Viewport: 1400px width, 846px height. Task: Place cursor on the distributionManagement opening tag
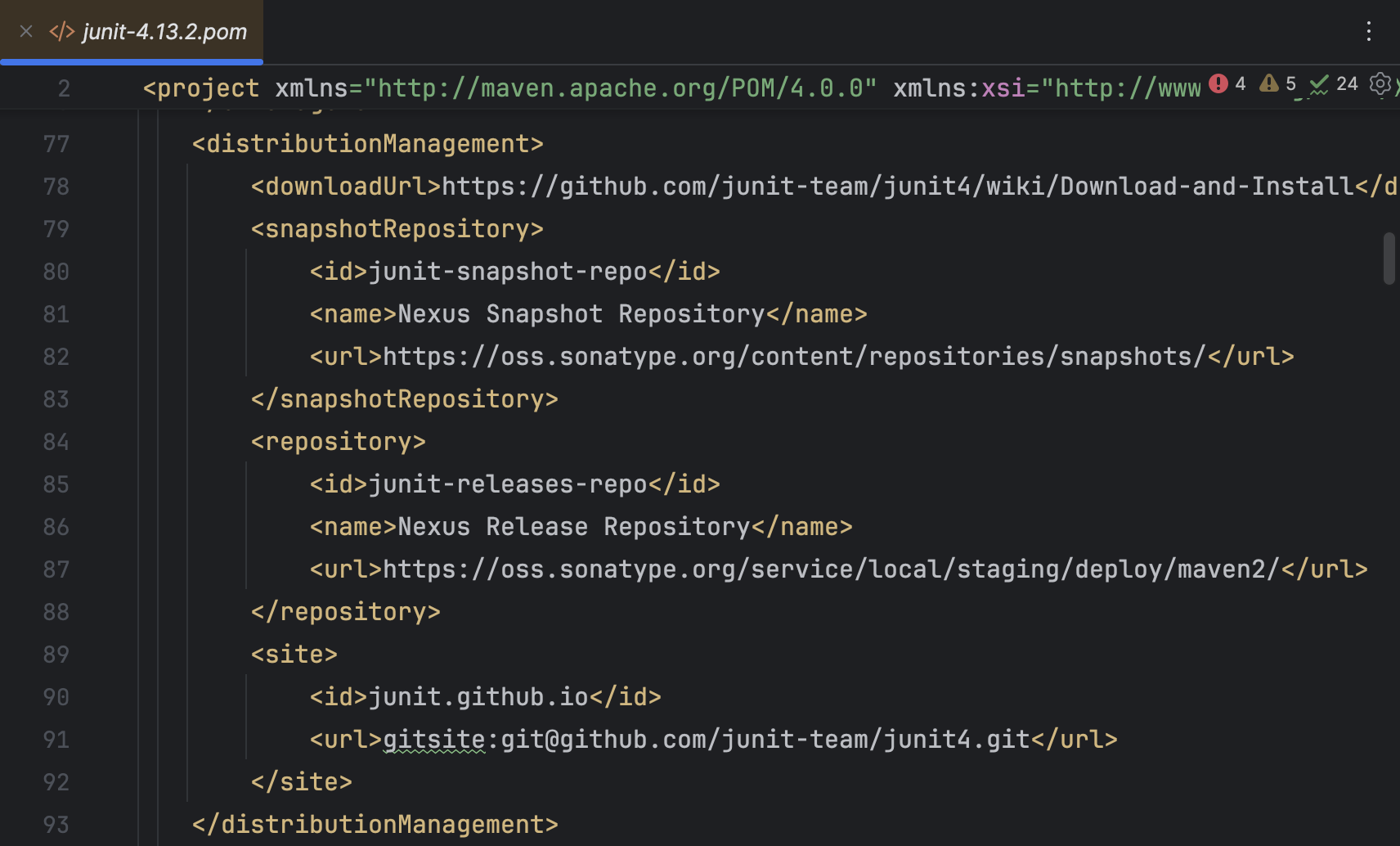(x=367, y=143)
